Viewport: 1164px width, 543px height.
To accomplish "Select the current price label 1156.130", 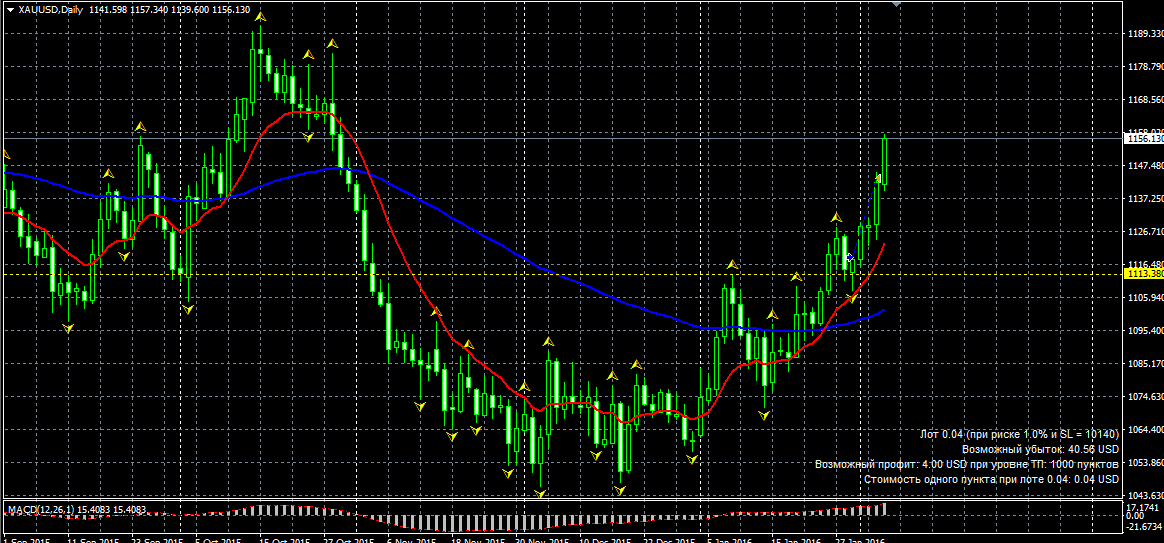I will click(1144, 138).
